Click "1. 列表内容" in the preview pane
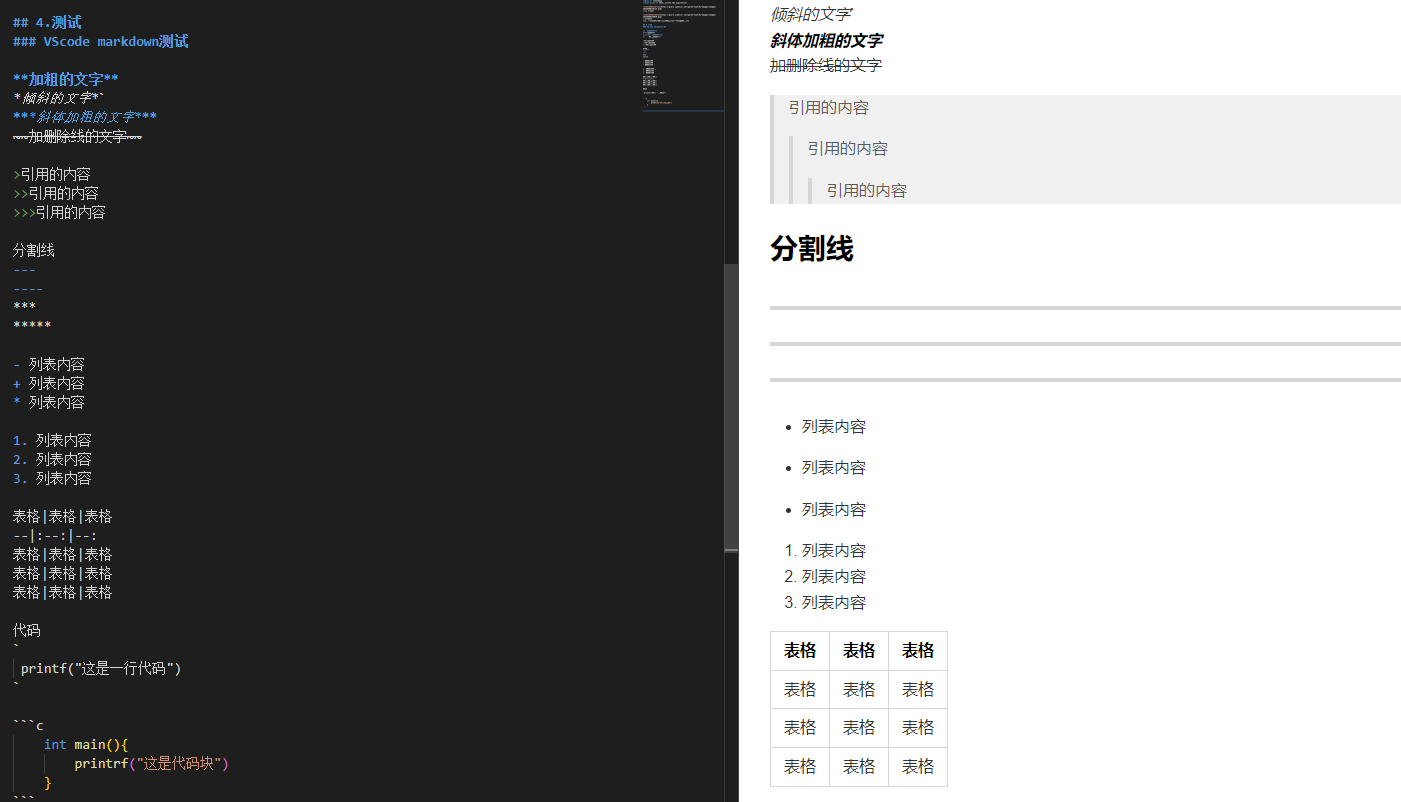Screen dimensions: 1401x802 click(826, 550)
